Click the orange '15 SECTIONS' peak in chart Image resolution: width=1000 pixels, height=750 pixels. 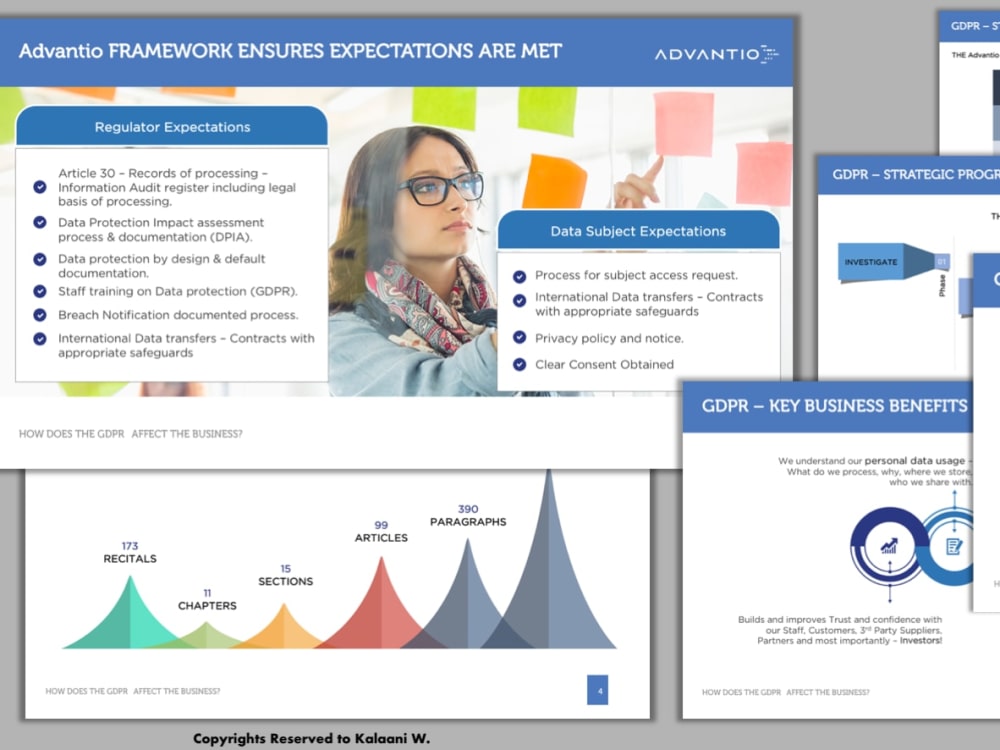tap(284, 630)
